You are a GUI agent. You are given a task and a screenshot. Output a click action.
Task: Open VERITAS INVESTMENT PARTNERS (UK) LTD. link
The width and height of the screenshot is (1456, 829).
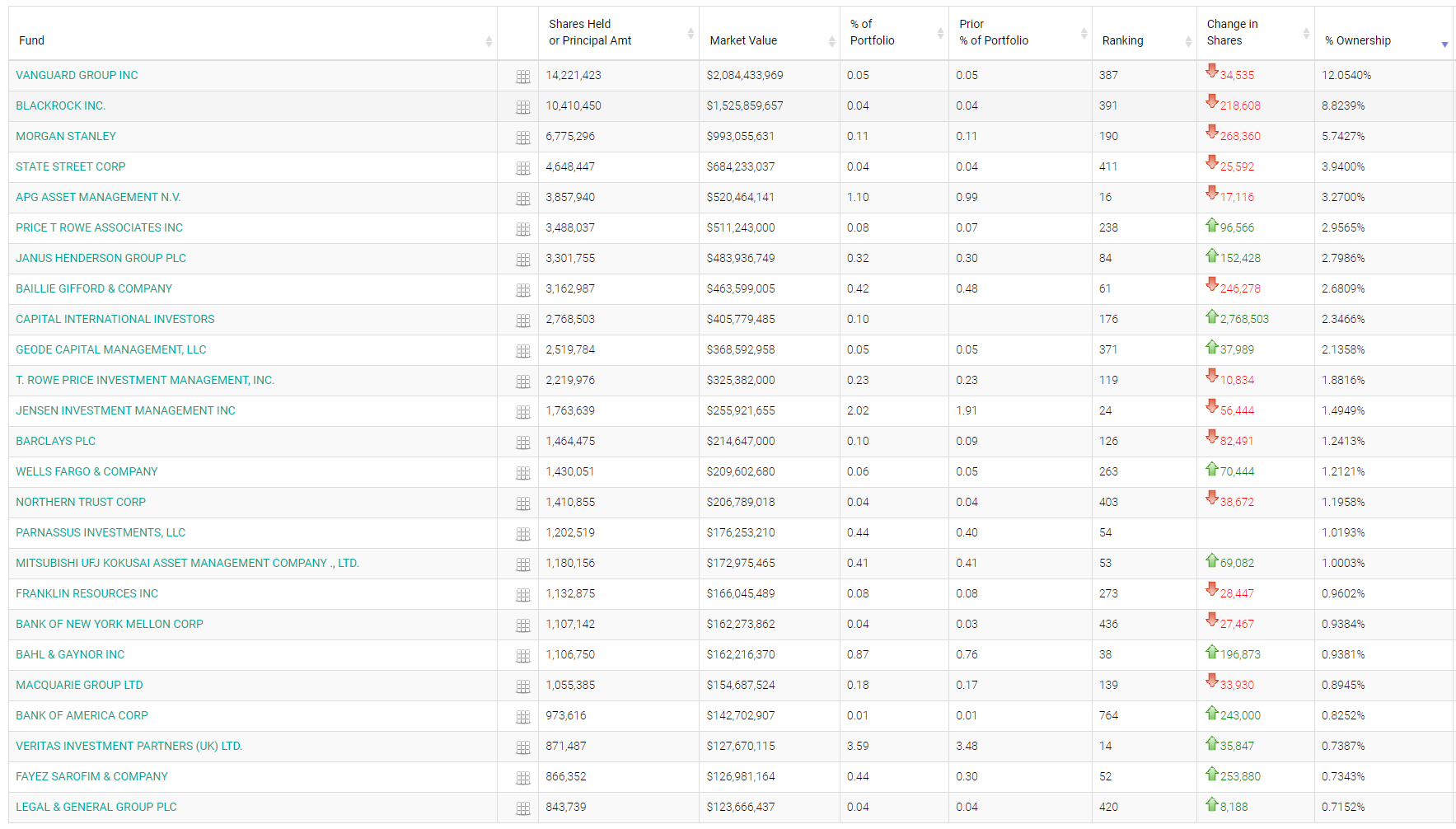[x=129, y=746]
